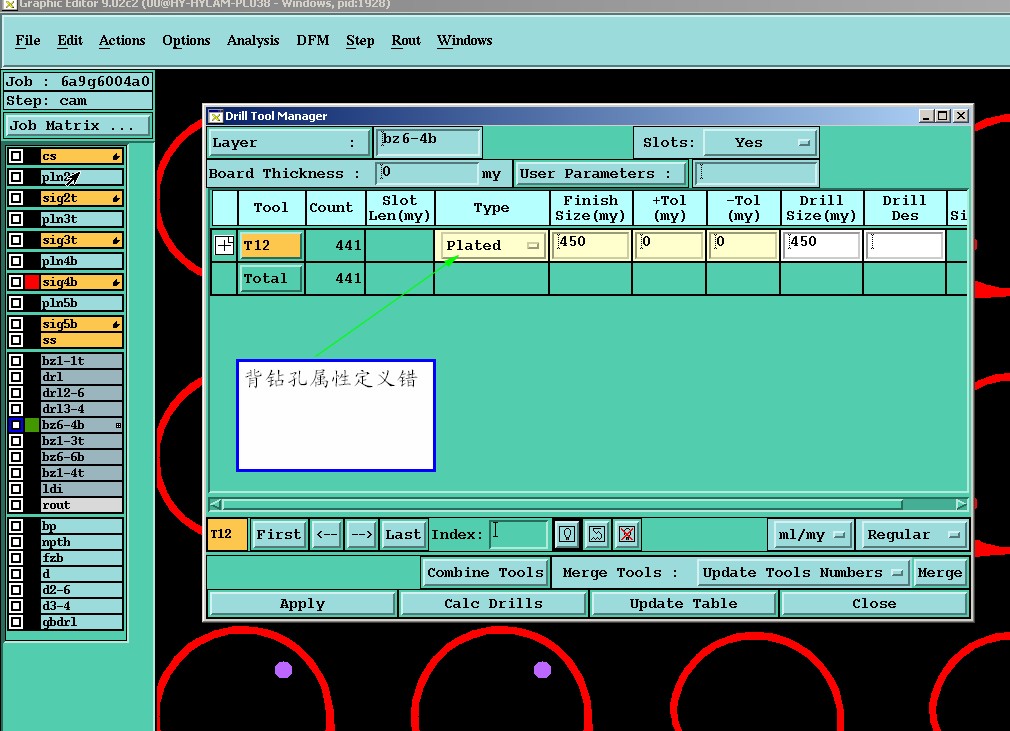1010x731 pixels.
Task: Click the next tool arrow button
Action: click(x=362, y=535)
